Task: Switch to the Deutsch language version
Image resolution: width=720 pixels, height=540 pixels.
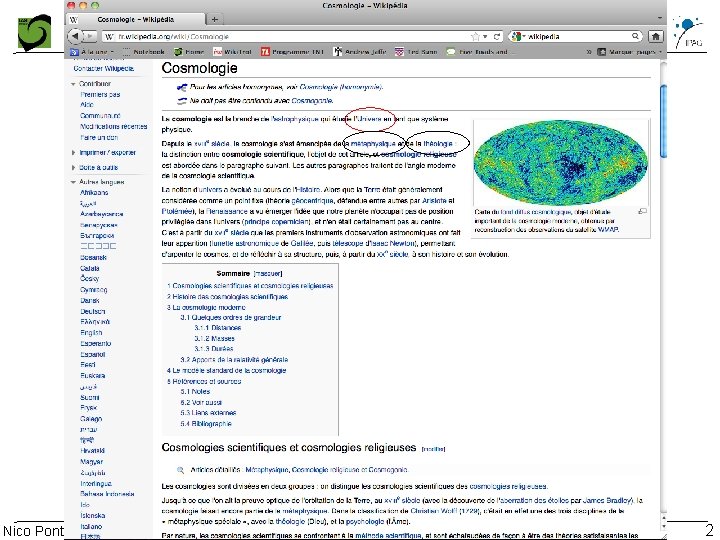Action: (92, 311)
